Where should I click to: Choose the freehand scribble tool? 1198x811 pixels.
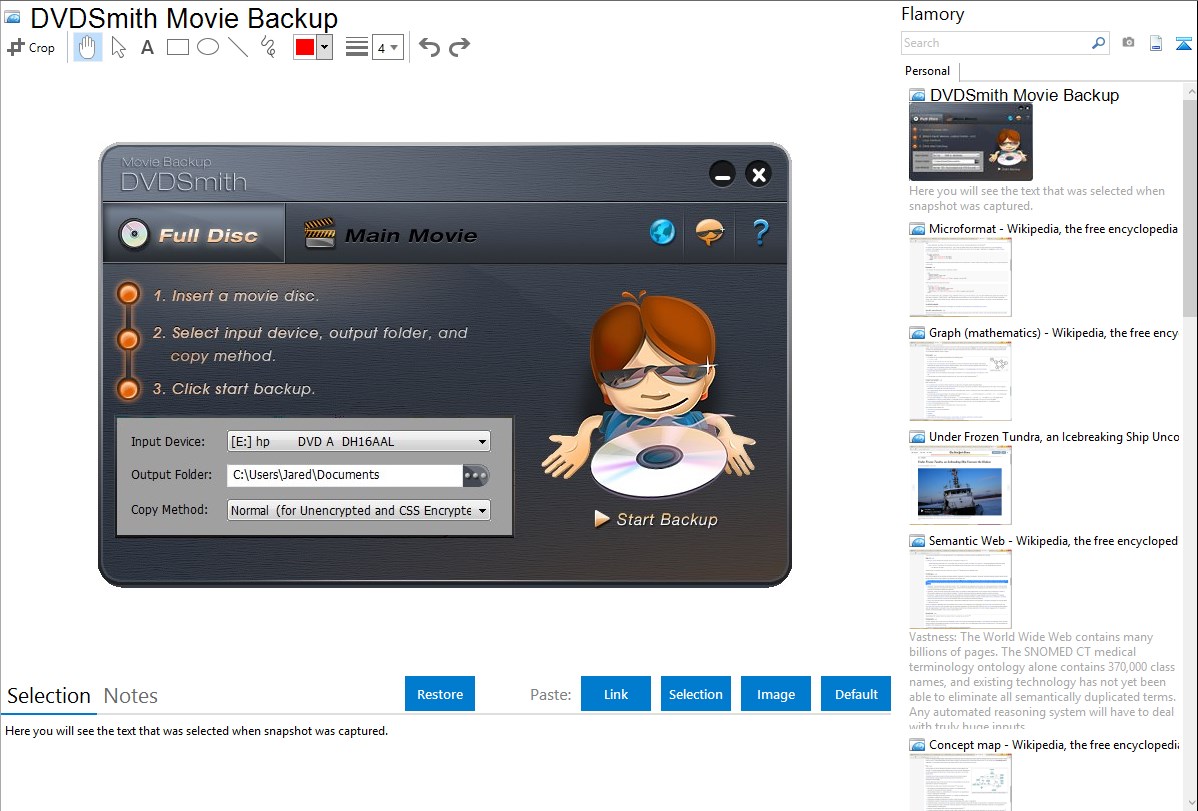pyautogui.click(x=268, y=47)
